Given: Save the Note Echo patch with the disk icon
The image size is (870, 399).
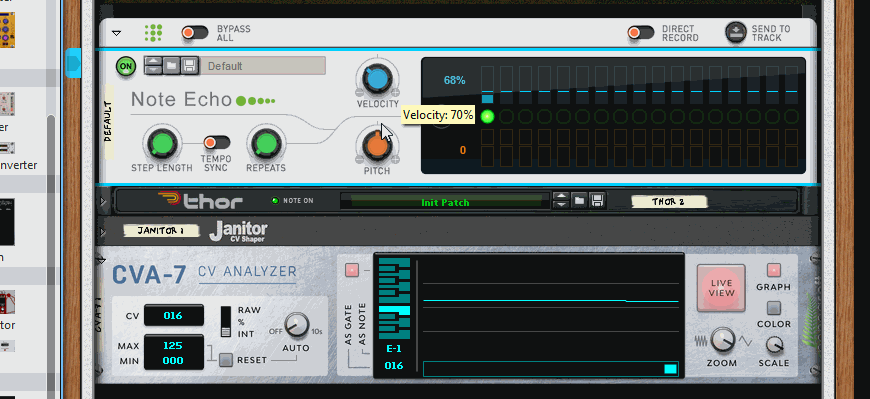Looking at the screenshot, I should pyautogui.click(x=189, y=66).
